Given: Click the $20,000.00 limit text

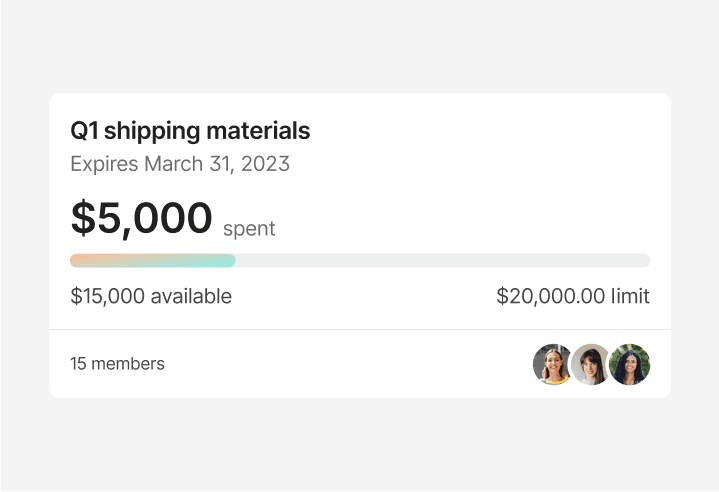Looking at the screenshot, I should (573, 297).
